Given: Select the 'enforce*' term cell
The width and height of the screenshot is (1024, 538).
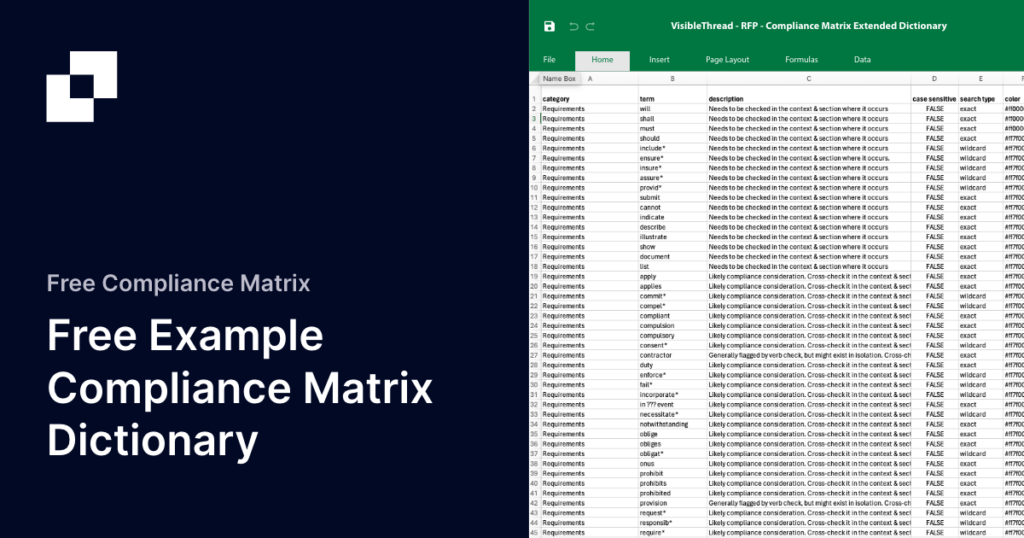Looking at the screenshot, I should (673, 375).
